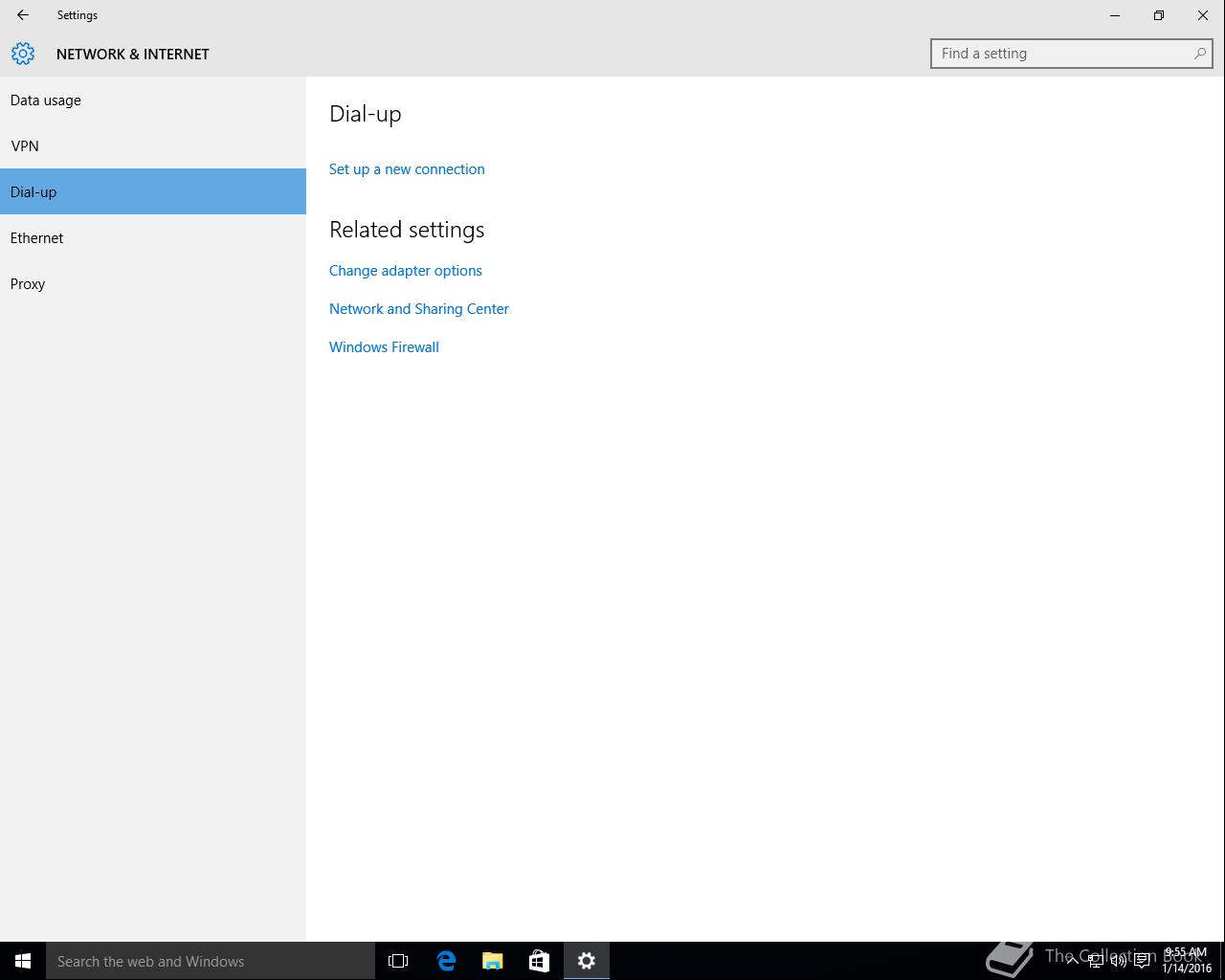The image size is (1225, 980).
Task: Open the Windows Firewall link
Action: pos(384,347)
